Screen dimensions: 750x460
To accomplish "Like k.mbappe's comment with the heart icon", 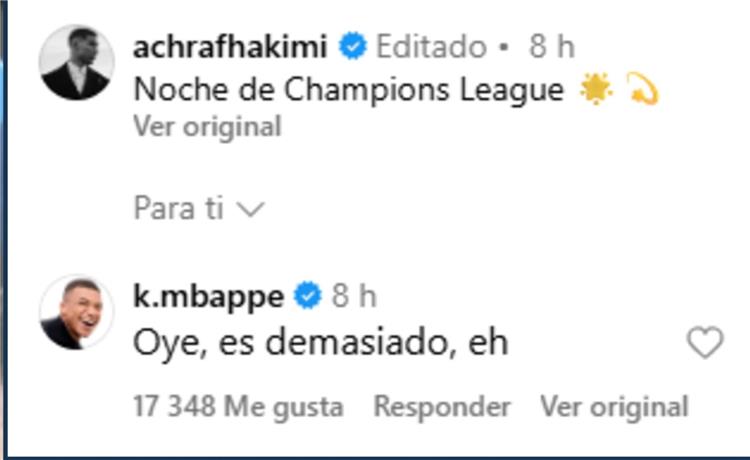I will 705,344.
